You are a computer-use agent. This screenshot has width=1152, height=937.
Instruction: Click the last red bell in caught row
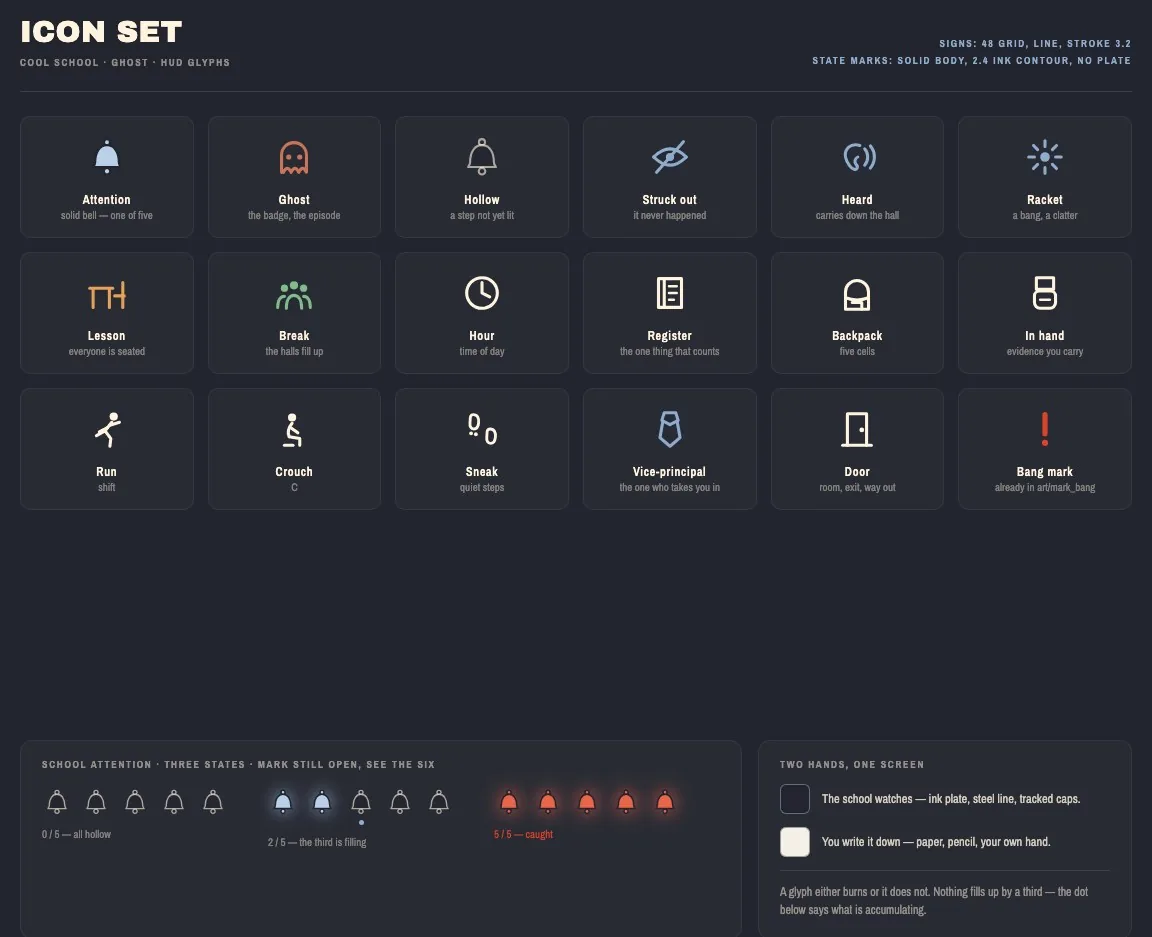(x=665, y=802)
